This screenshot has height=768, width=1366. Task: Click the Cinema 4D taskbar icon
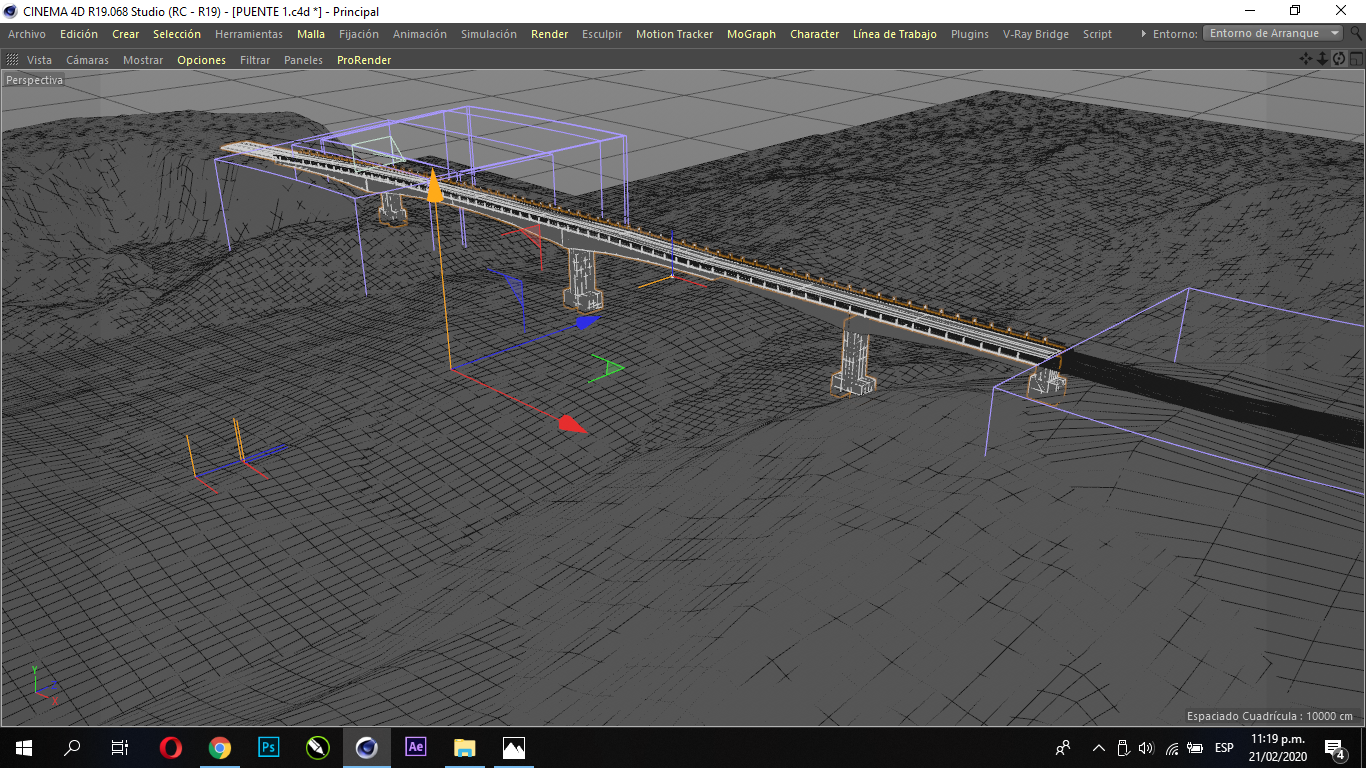tap(366, 747)
